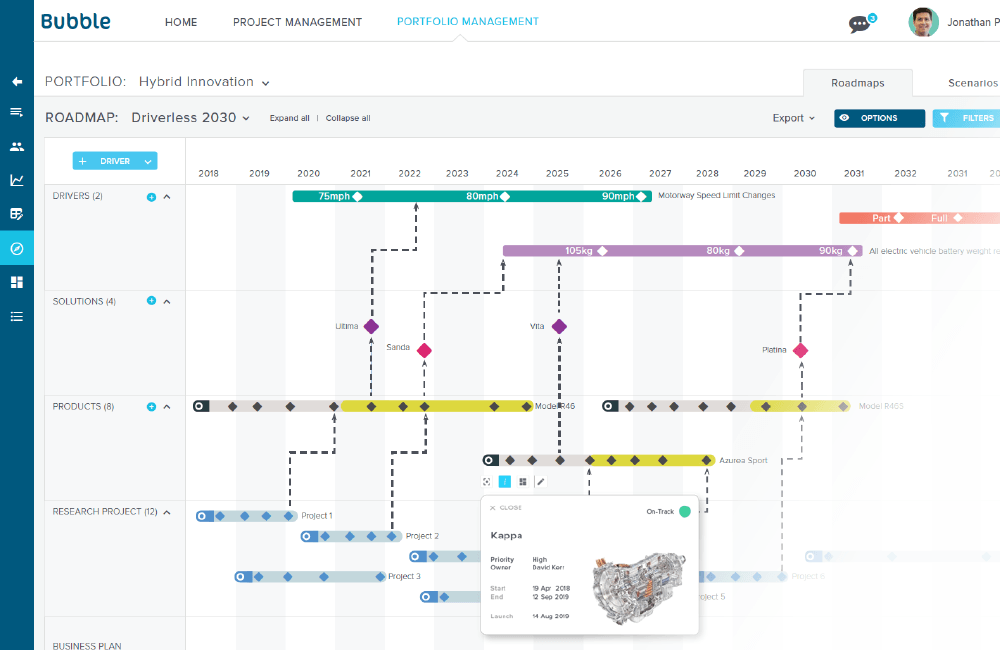Screen dimensions: 1000x650
Task: Select the pink Sanda milestone diamond
Action: [x=424, y=350]
